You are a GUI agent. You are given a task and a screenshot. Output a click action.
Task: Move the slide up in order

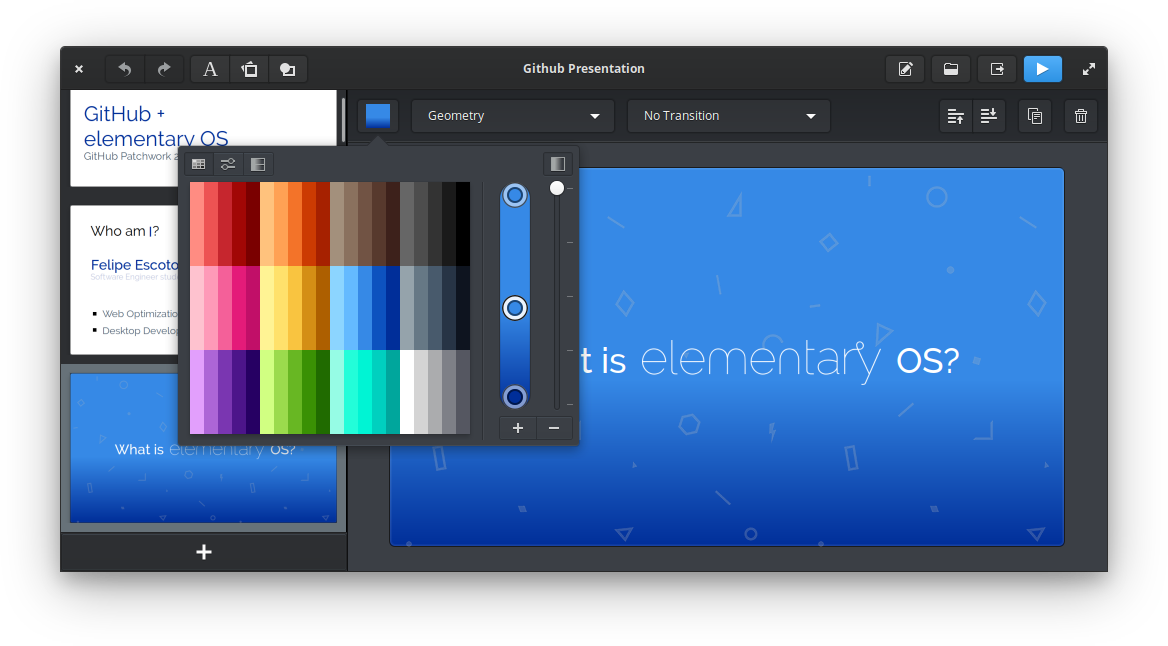point(955,116)
